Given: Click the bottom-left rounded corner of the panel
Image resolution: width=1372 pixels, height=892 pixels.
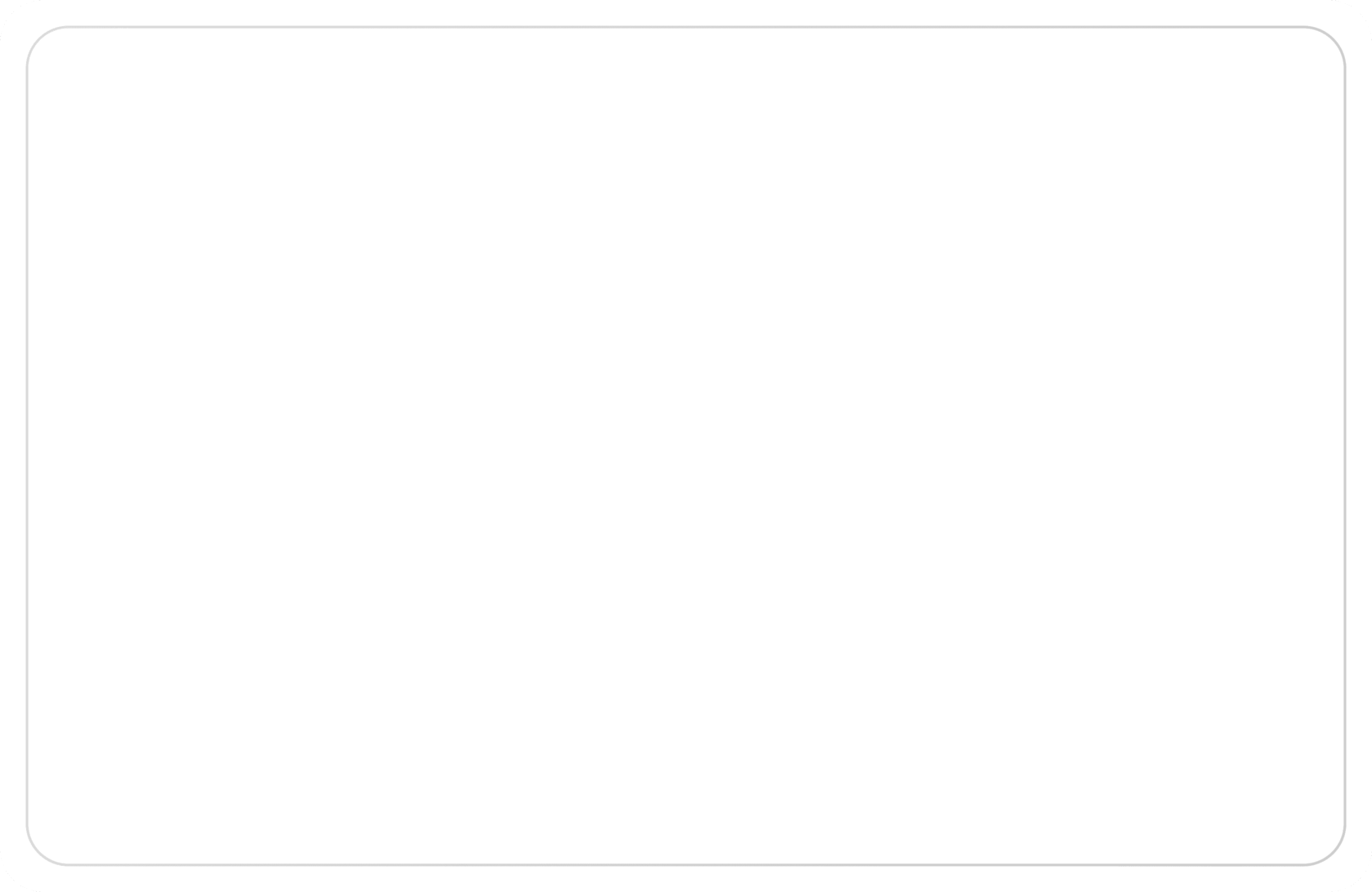Looking at the screenshot, I should (38, 853).
